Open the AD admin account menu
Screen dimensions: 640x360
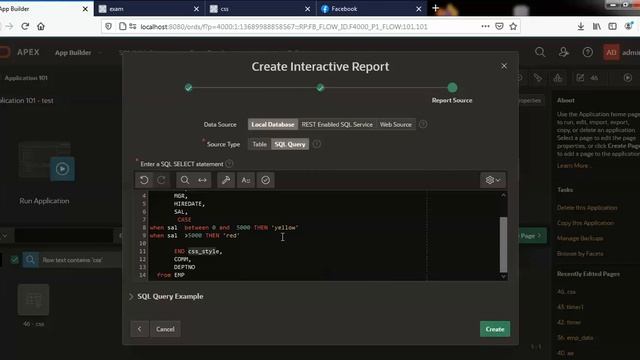621,52
